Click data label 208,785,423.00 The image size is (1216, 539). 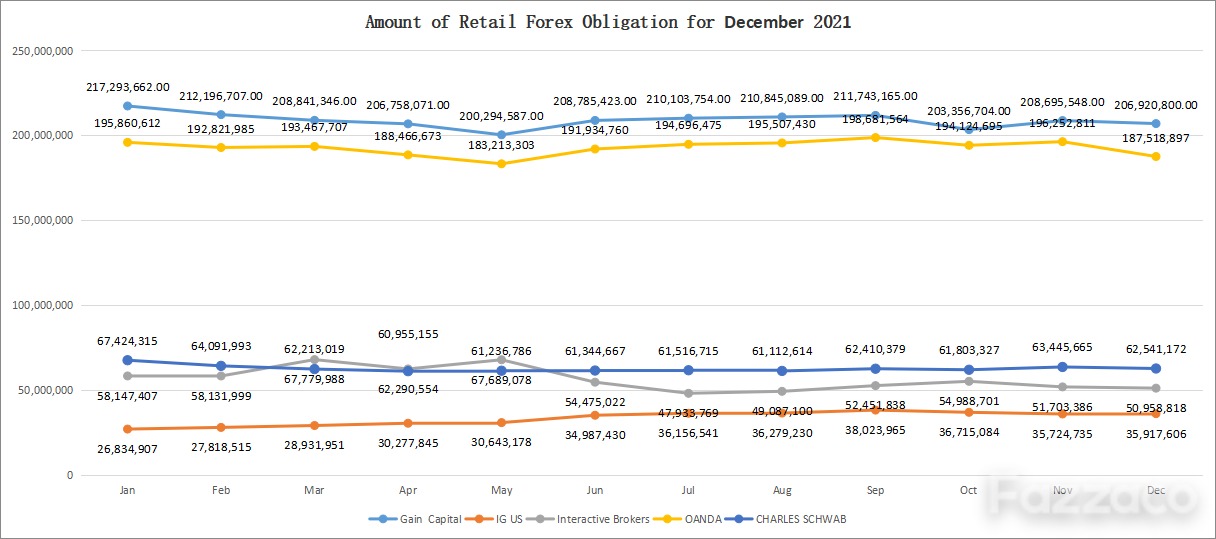(596, 102)
